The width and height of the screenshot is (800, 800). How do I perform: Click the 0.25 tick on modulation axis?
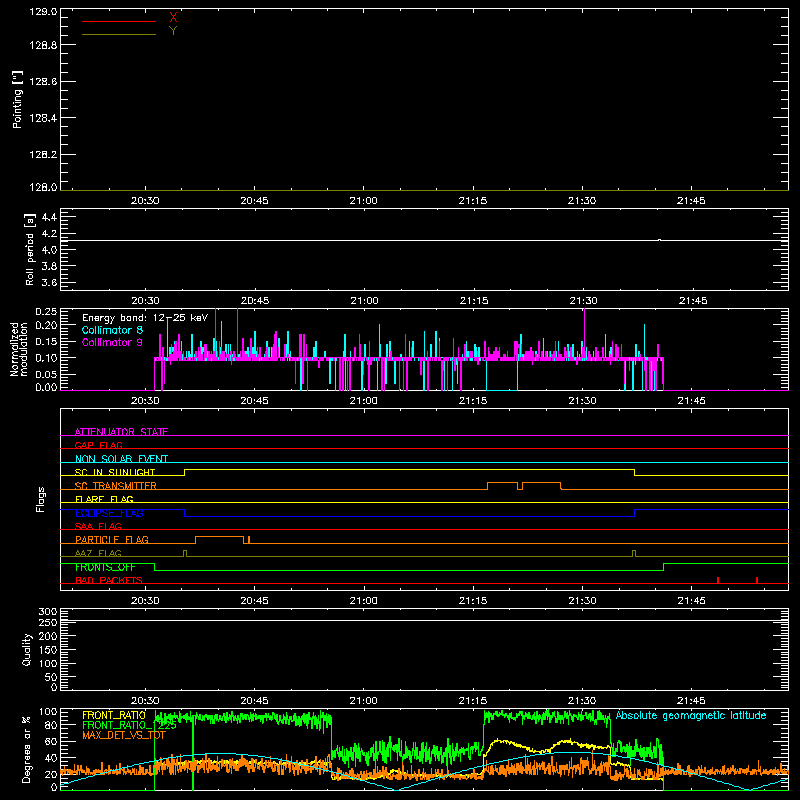(x=46, y=311)
